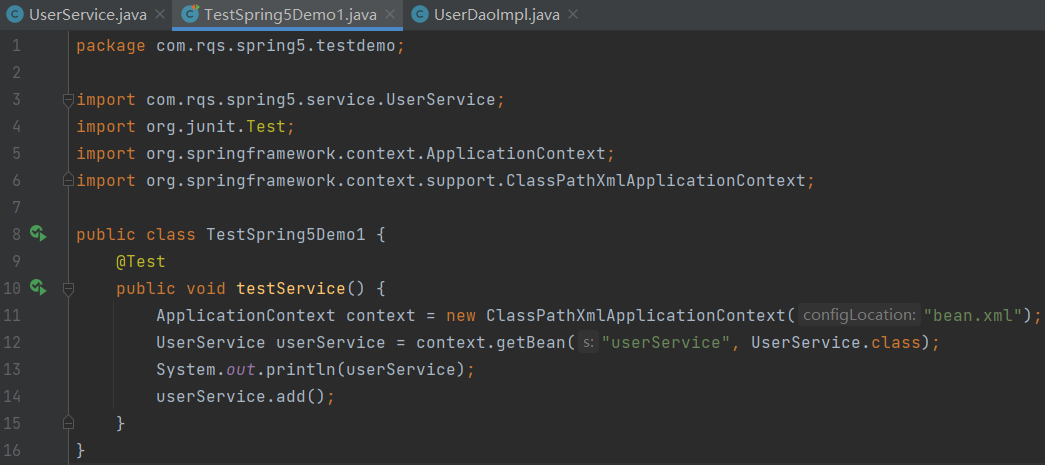Close the UserDaoImpl.java tab
The width and height of the screenshot is (1045, 465).
[x=573, y=15]
